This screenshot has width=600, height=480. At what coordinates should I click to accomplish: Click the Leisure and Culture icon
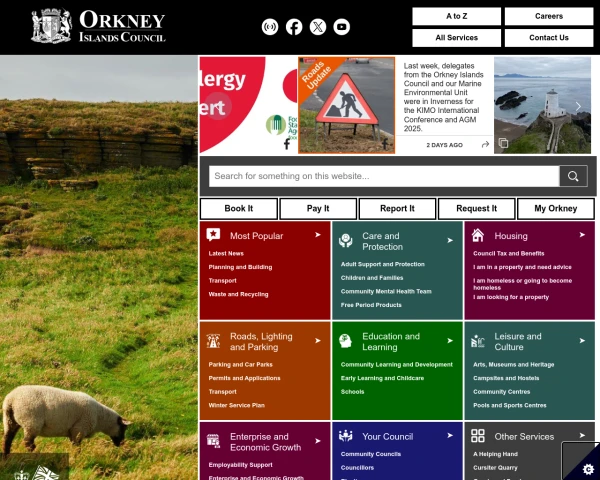click(478, 341)
